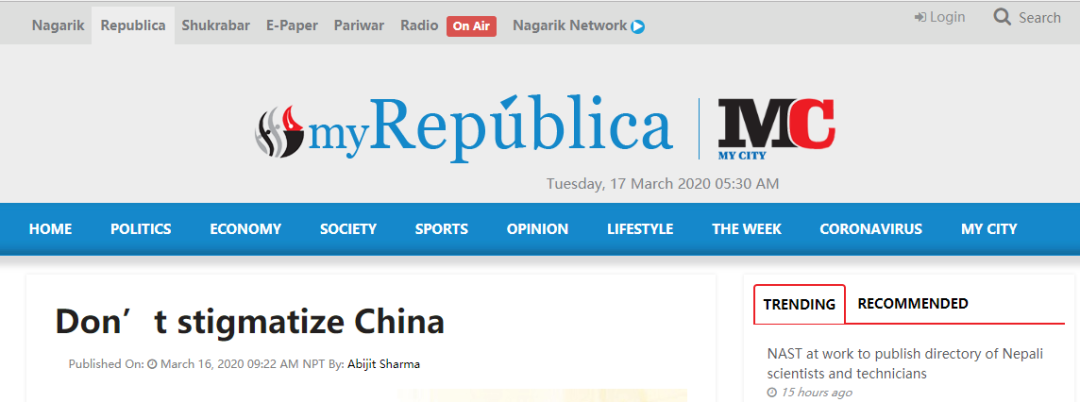Open MY CITY in the navigation bar
The height and width of the screenshot is (402, 1080).
pyautogui.click(x=988, y=229)
